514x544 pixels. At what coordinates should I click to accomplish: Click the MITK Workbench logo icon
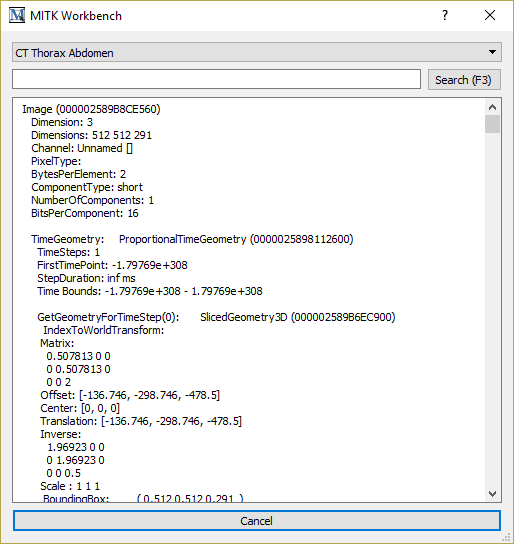[x=17, y=16]
